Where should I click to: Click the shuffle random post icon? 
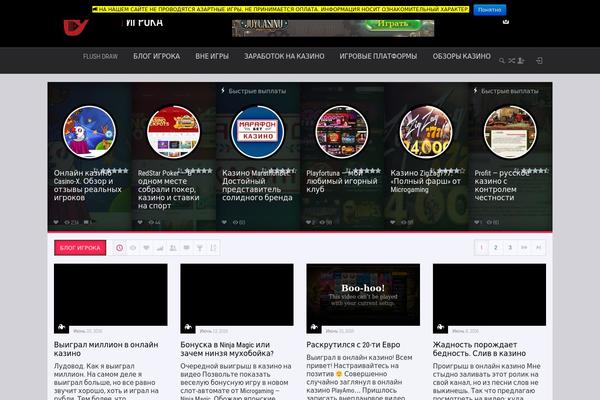[511, 61]
